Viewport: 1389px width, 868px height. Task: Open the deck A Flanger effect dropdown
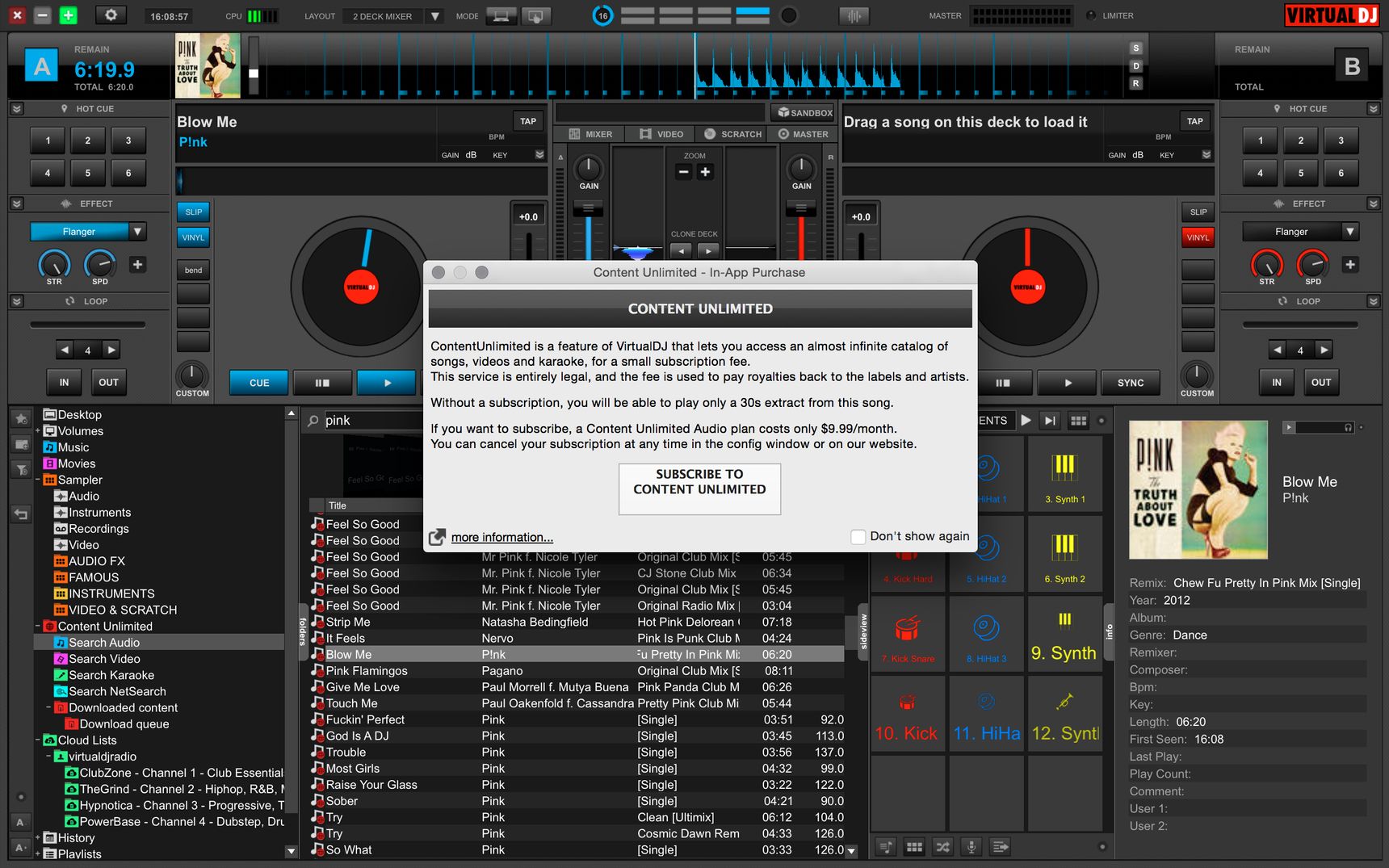click(138, 232)
